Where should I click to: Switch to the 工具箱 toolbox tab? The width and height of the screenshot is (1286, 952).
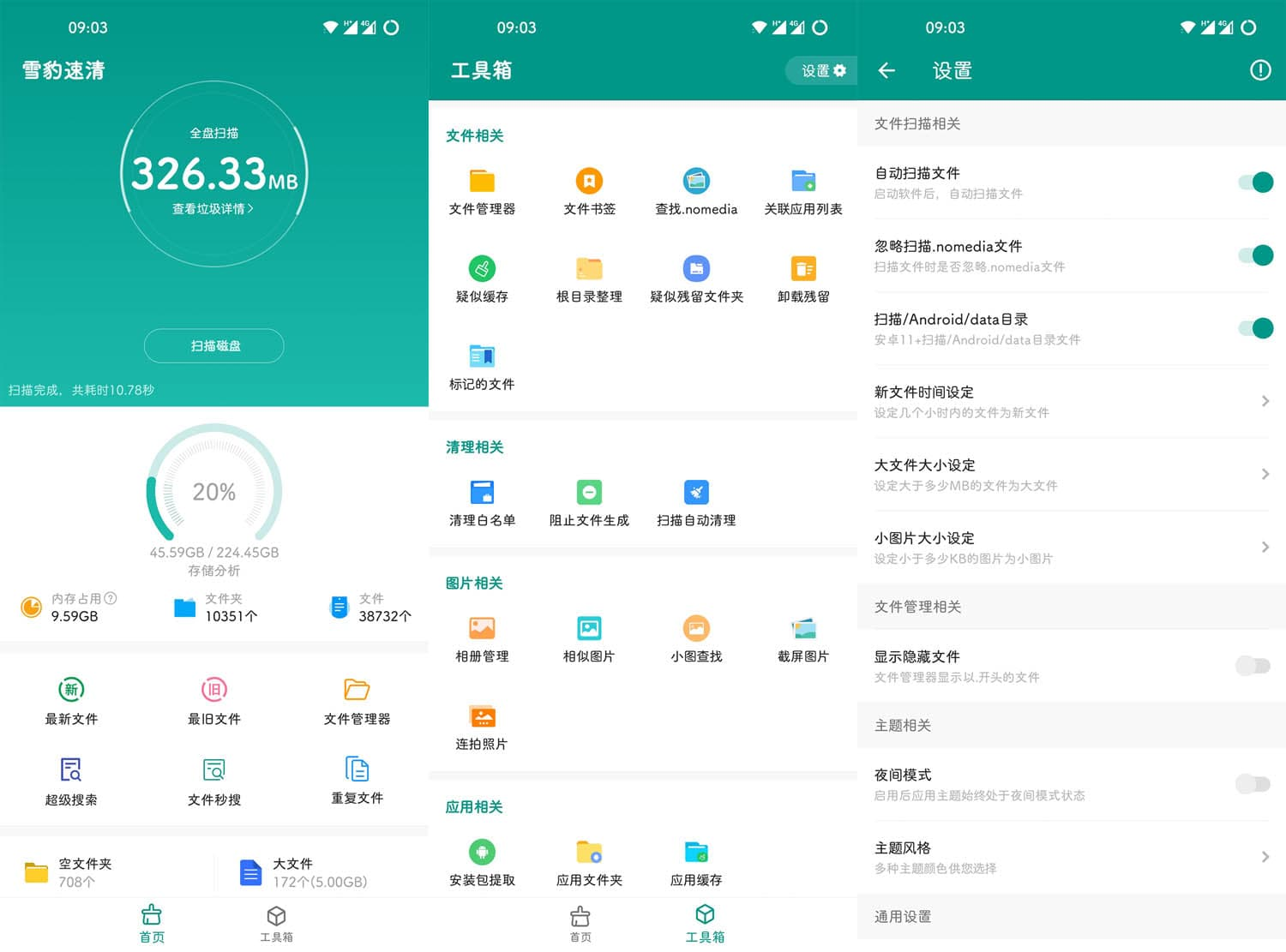tap(275, 924)
